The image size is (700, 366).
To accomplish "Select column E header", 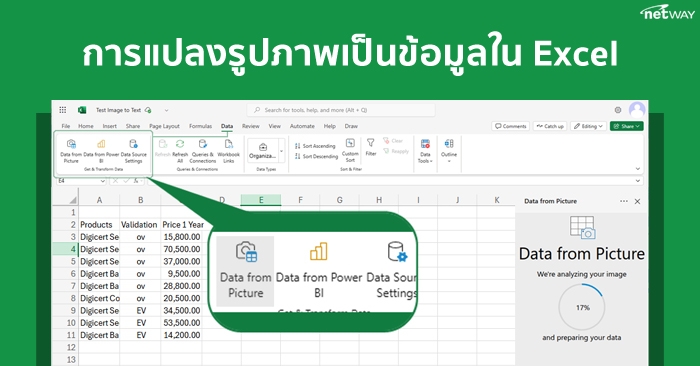I will coord(261,200).
